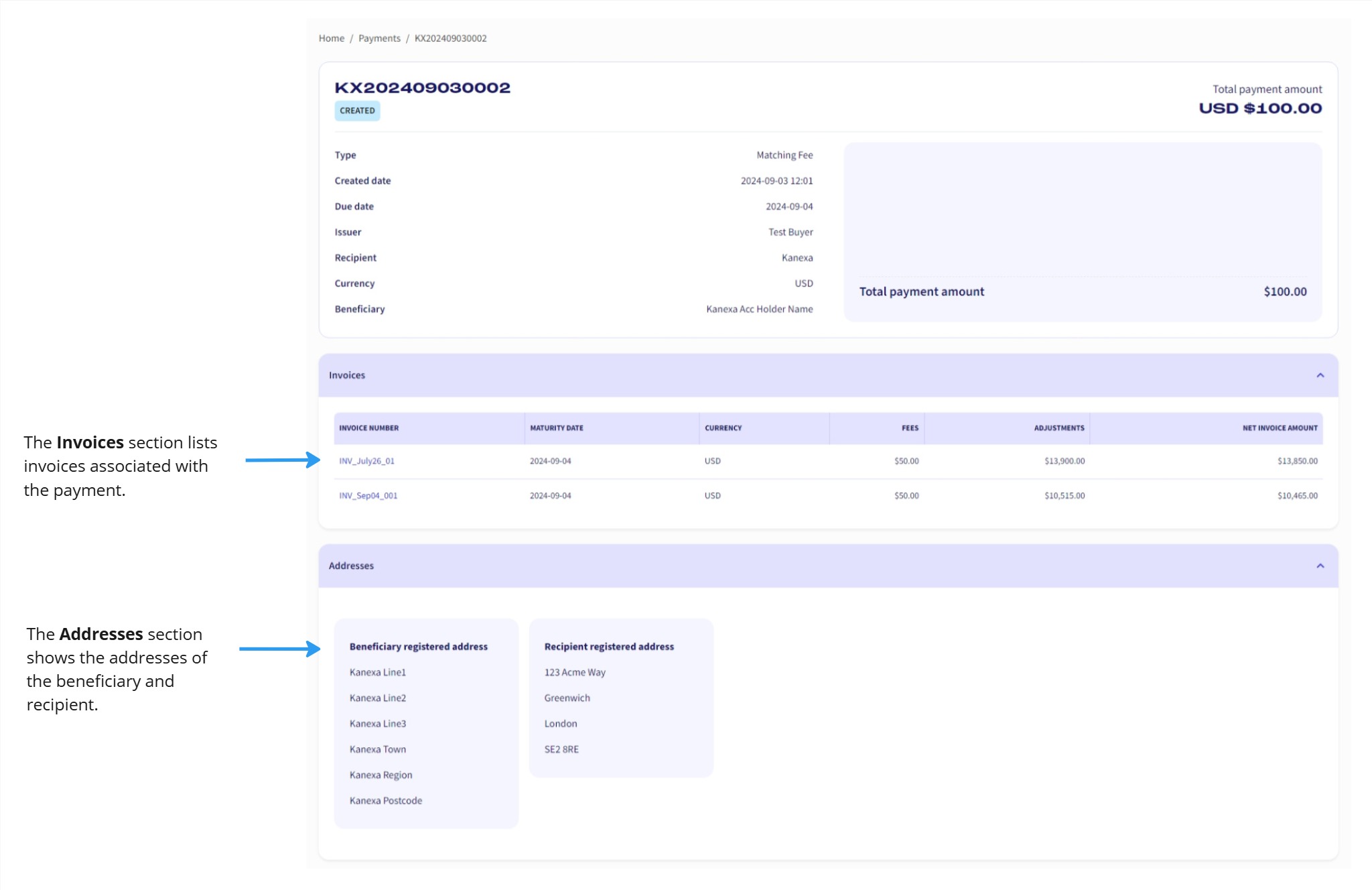Click the Greenwich address line

click(567, 698)
